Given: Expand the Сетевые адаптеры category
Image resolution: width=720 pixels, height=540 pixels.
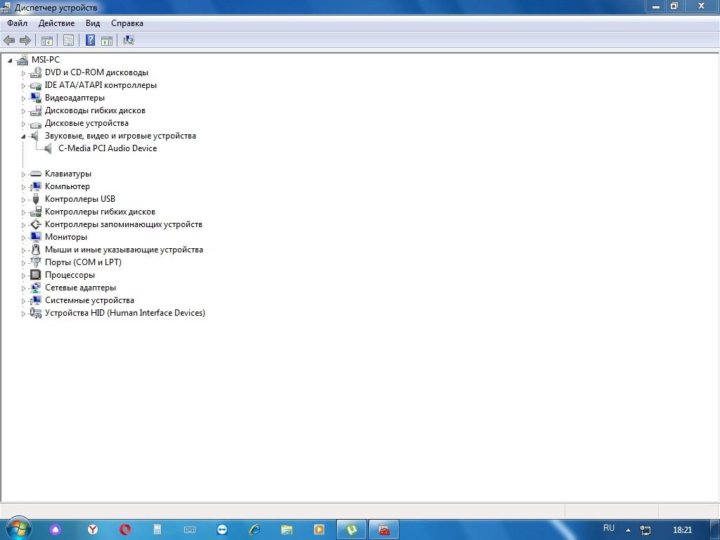Looking at the screenshot, I should pyautogui.click(x=23, y=288).
